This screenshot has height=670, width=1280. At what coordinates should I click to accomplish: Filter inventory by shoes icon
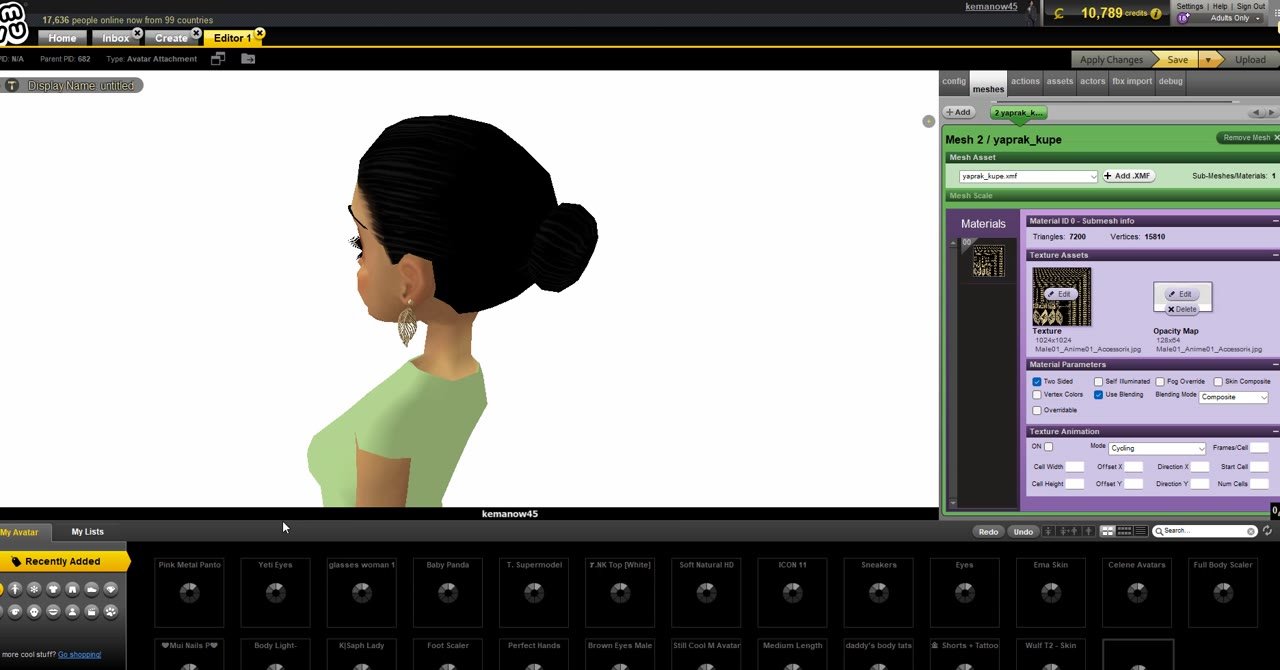(x=91, y=589)
